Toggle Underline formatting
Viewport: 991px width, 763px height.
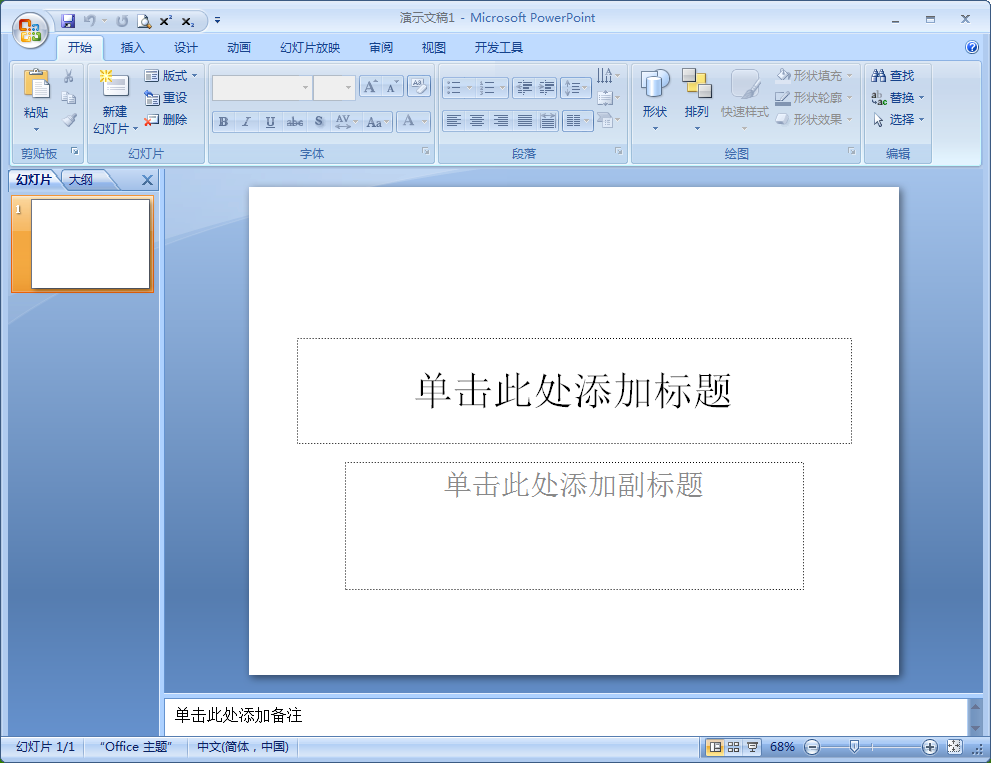[270, 121]
